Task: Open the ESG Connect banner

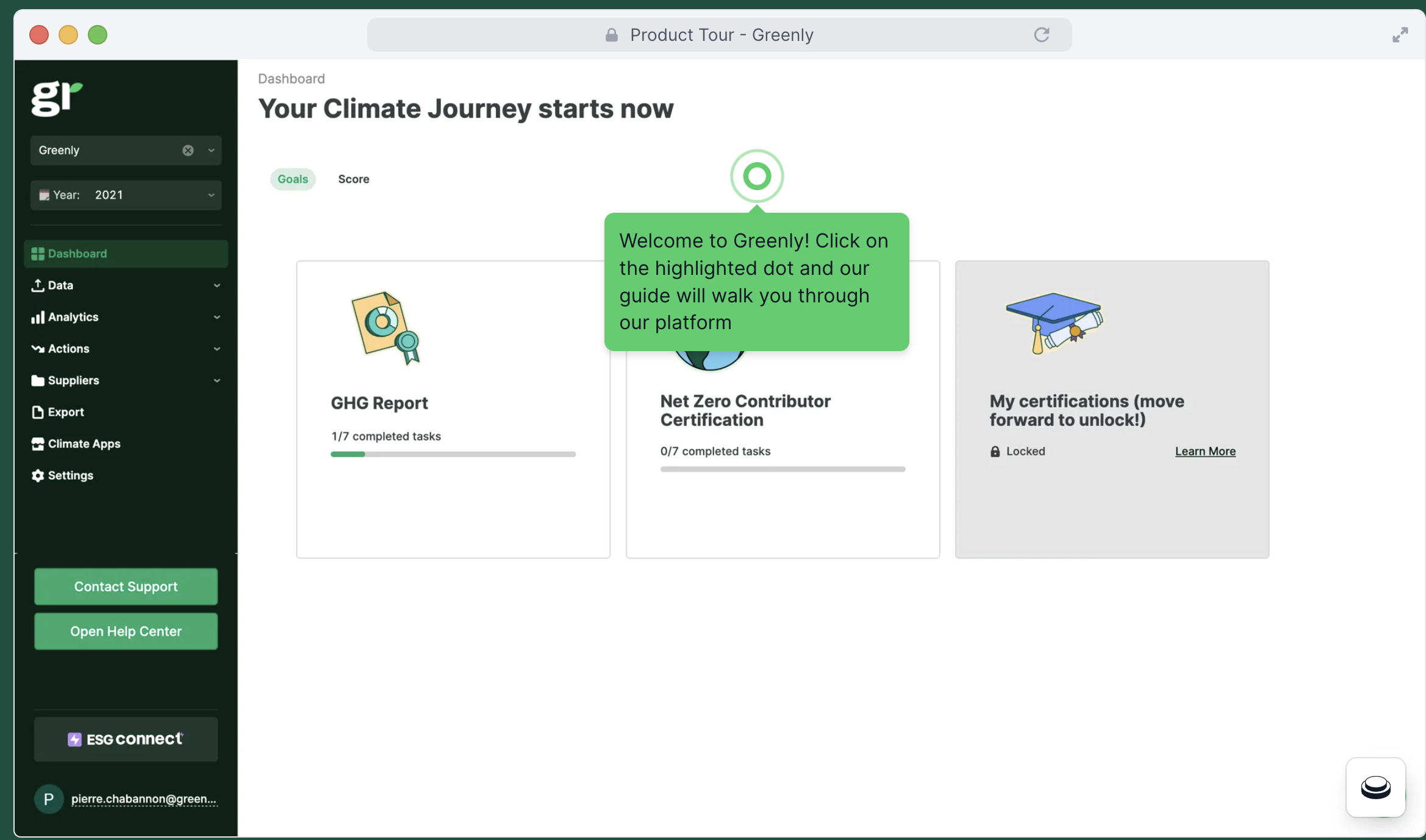Action: pyautogui.click(x=126, y=739)
